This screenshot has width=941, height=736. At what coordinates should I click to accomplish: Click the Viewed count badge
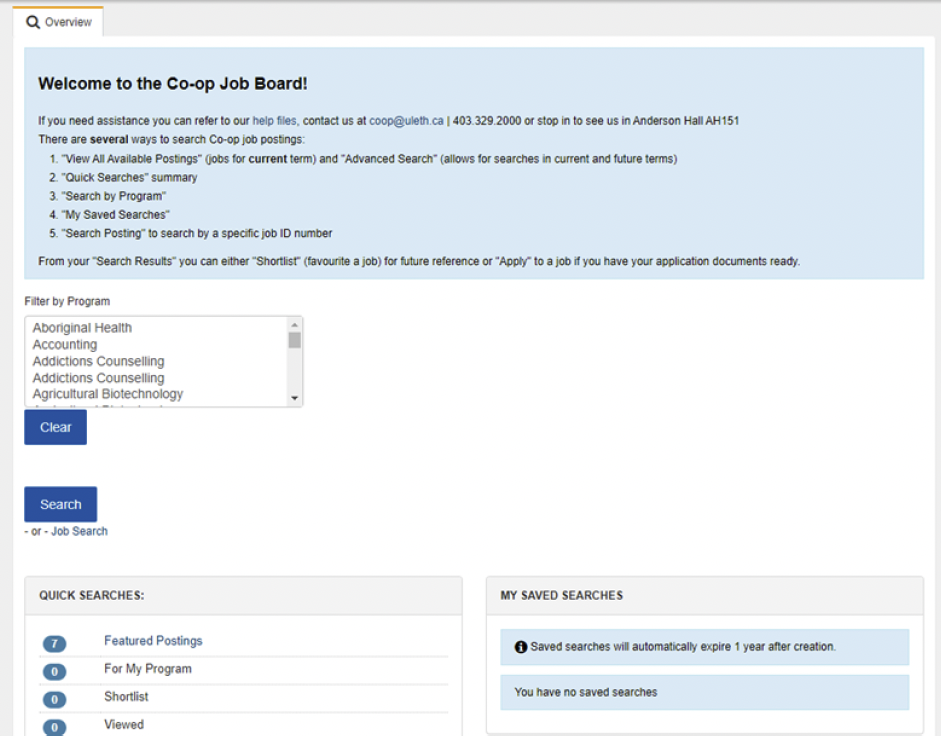(x=55, y=726)
